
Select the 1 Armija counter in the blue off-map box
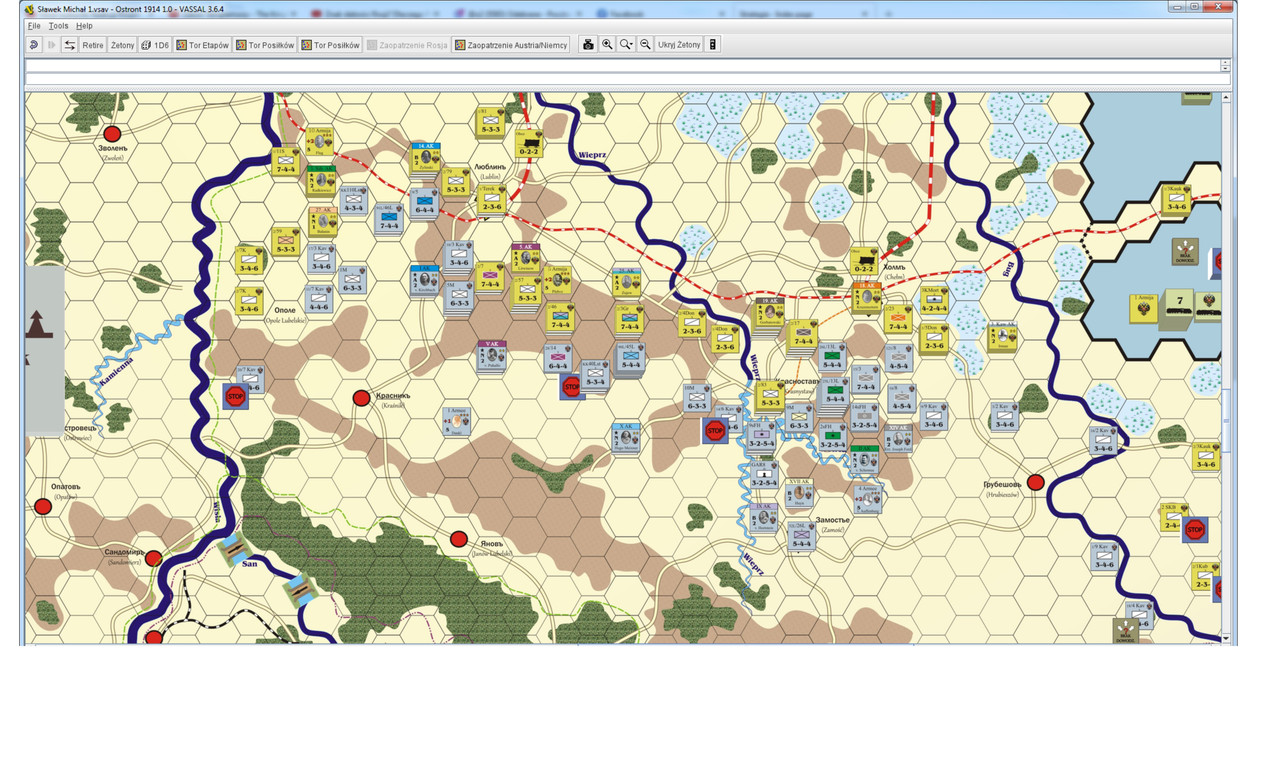tap(1144, 308)
